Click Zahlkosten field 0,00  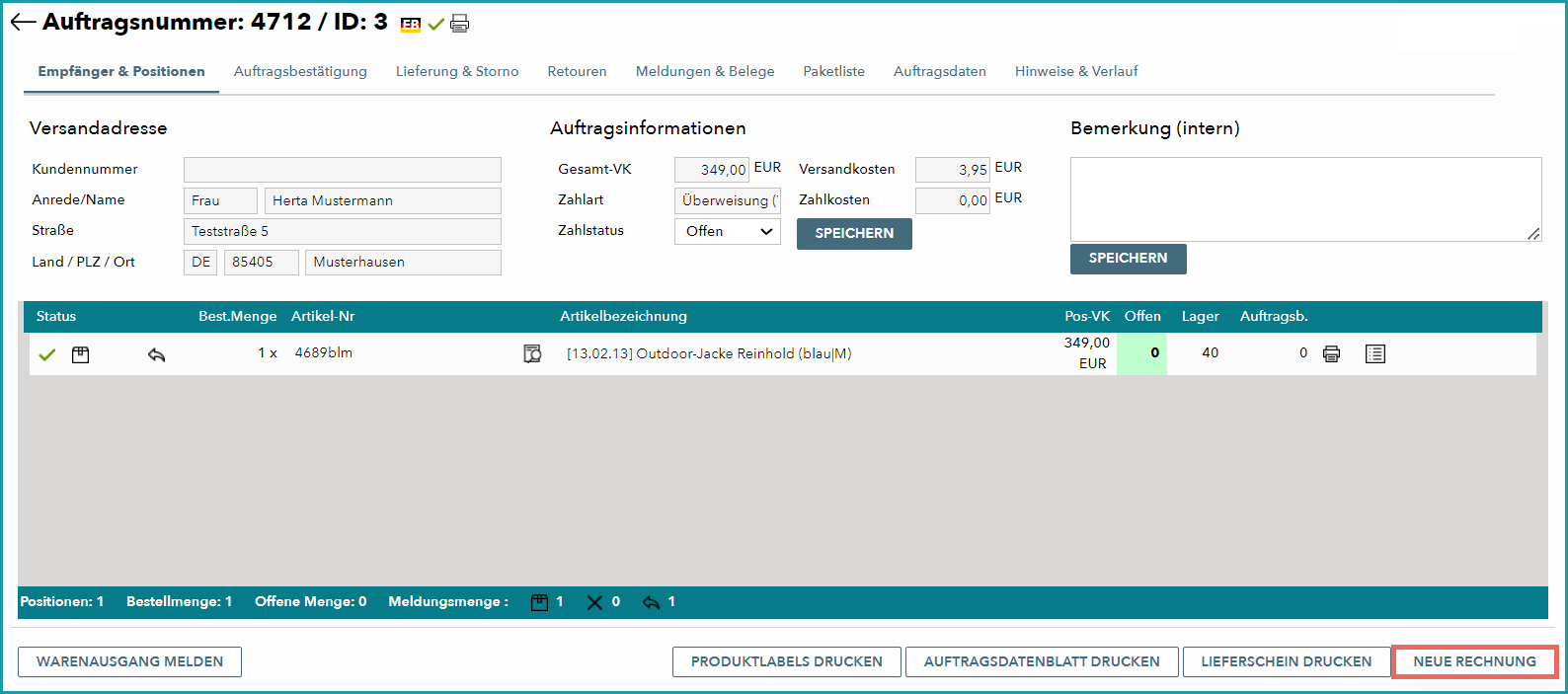[953, 200]
